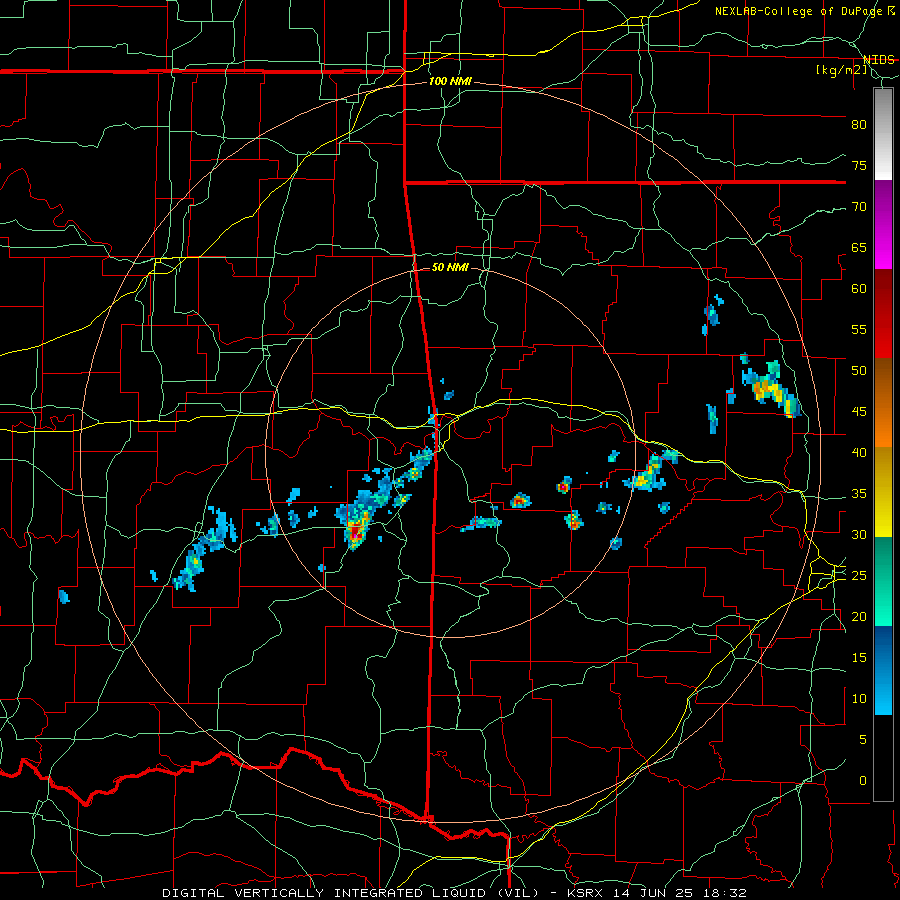Click the 50 NMI range ring label
Image resolution: width=900 pixels, height=900 pixels.
[450, 267]
